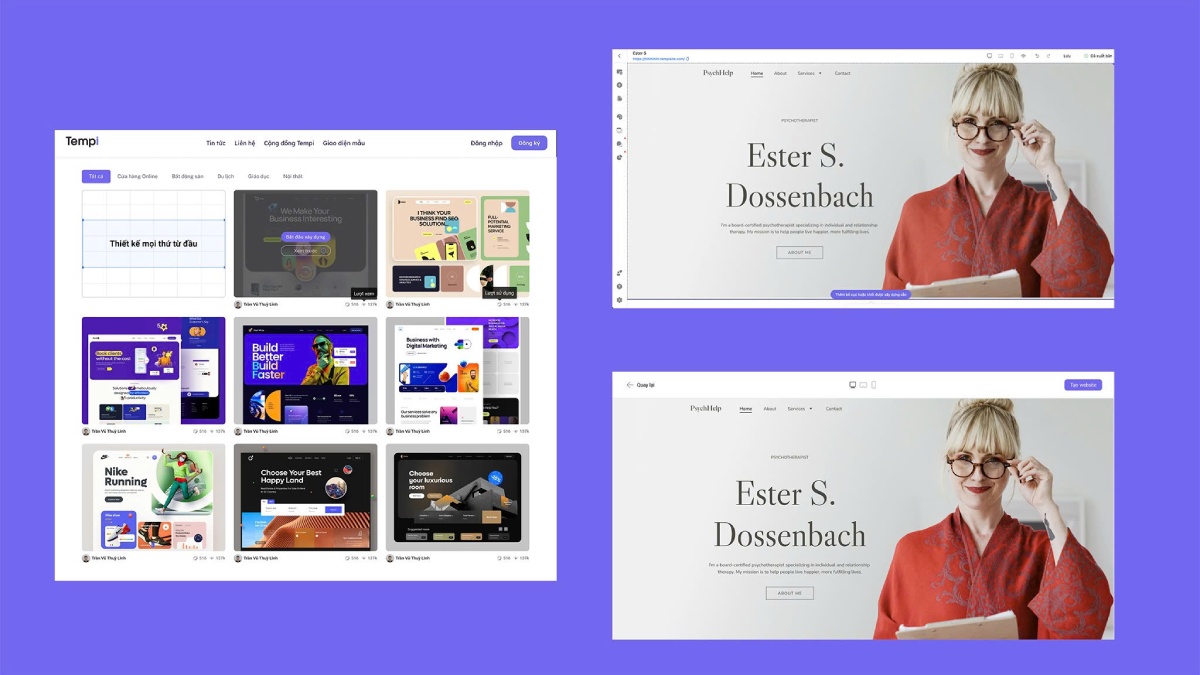Open the 'Giao diện mẫu' menu item
This screenshot has height=675, width=1200.
click(x=343, y=143)
